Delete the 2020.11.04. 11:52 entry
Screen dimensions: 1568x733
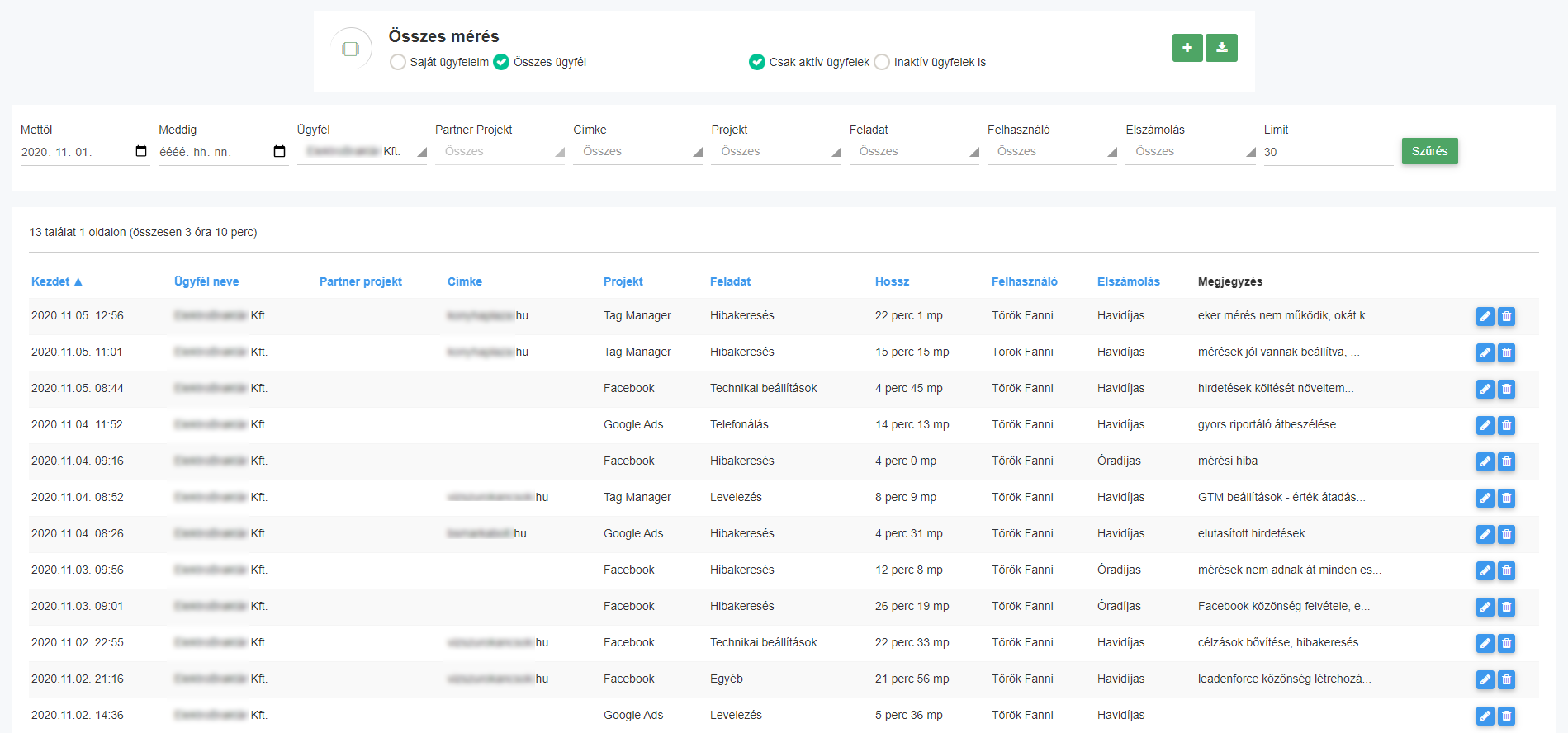pos(1506,425)
